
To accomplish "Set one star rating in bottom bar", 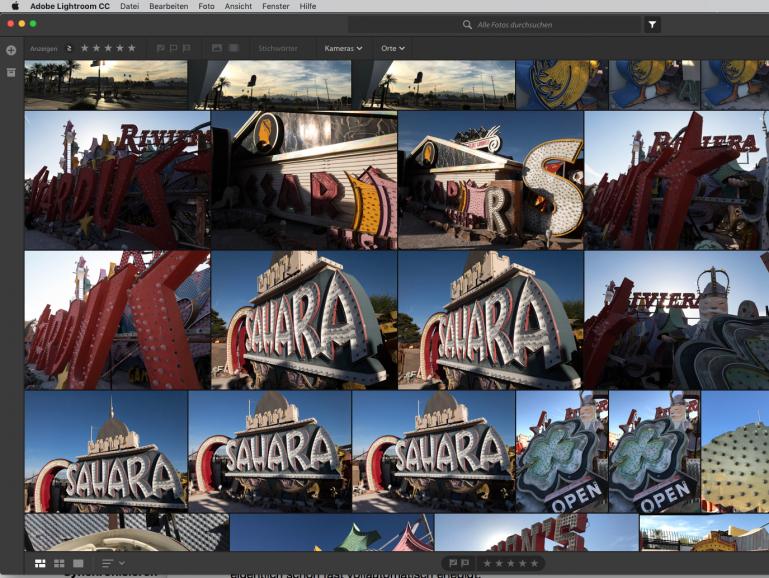I will click(487, 563).
